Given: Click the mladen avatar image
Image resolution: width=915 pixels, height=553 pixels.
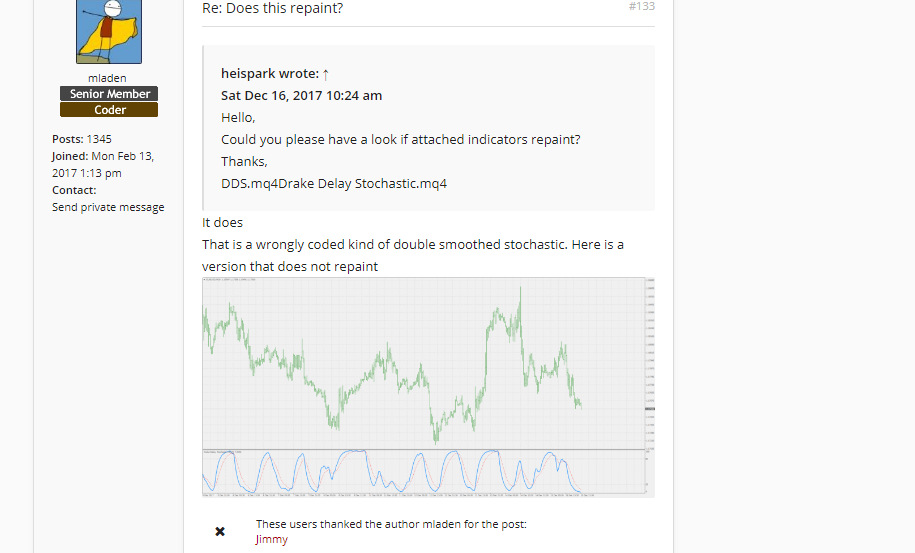Looking at the screenshot, I should [109, 30].
